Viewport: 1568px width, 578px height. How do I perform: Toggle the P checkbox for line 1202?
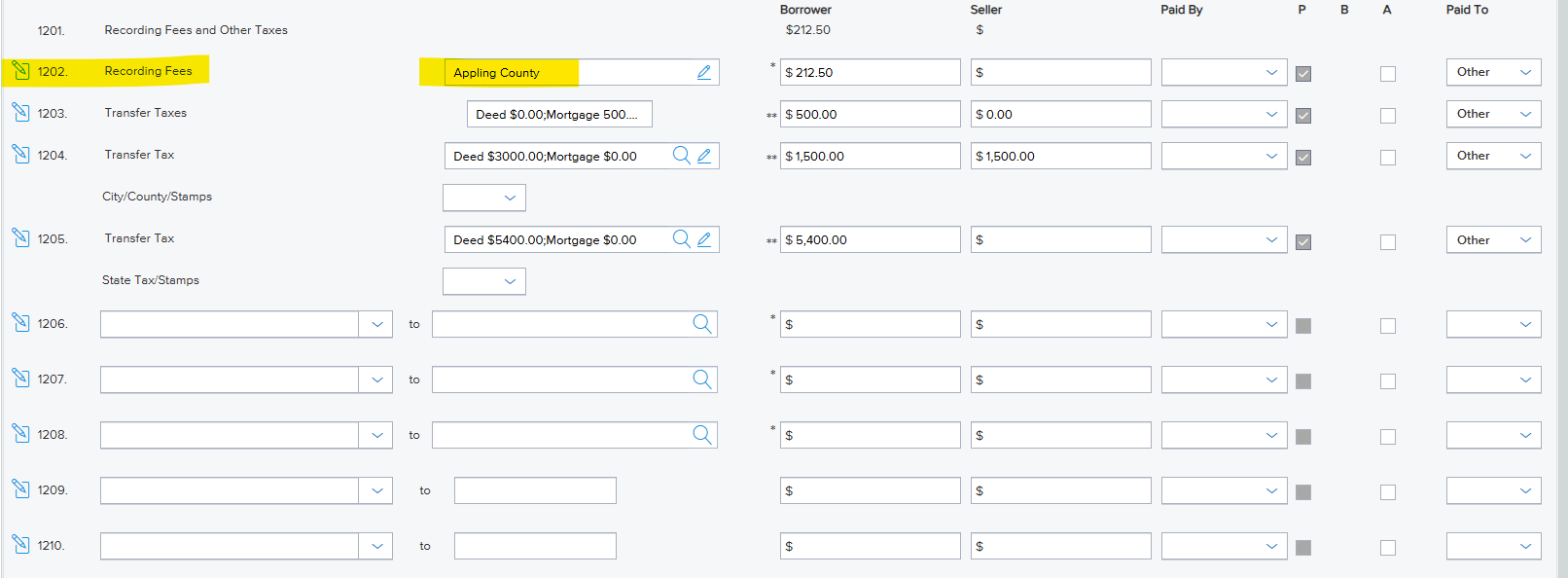[x=1303, y=74]
